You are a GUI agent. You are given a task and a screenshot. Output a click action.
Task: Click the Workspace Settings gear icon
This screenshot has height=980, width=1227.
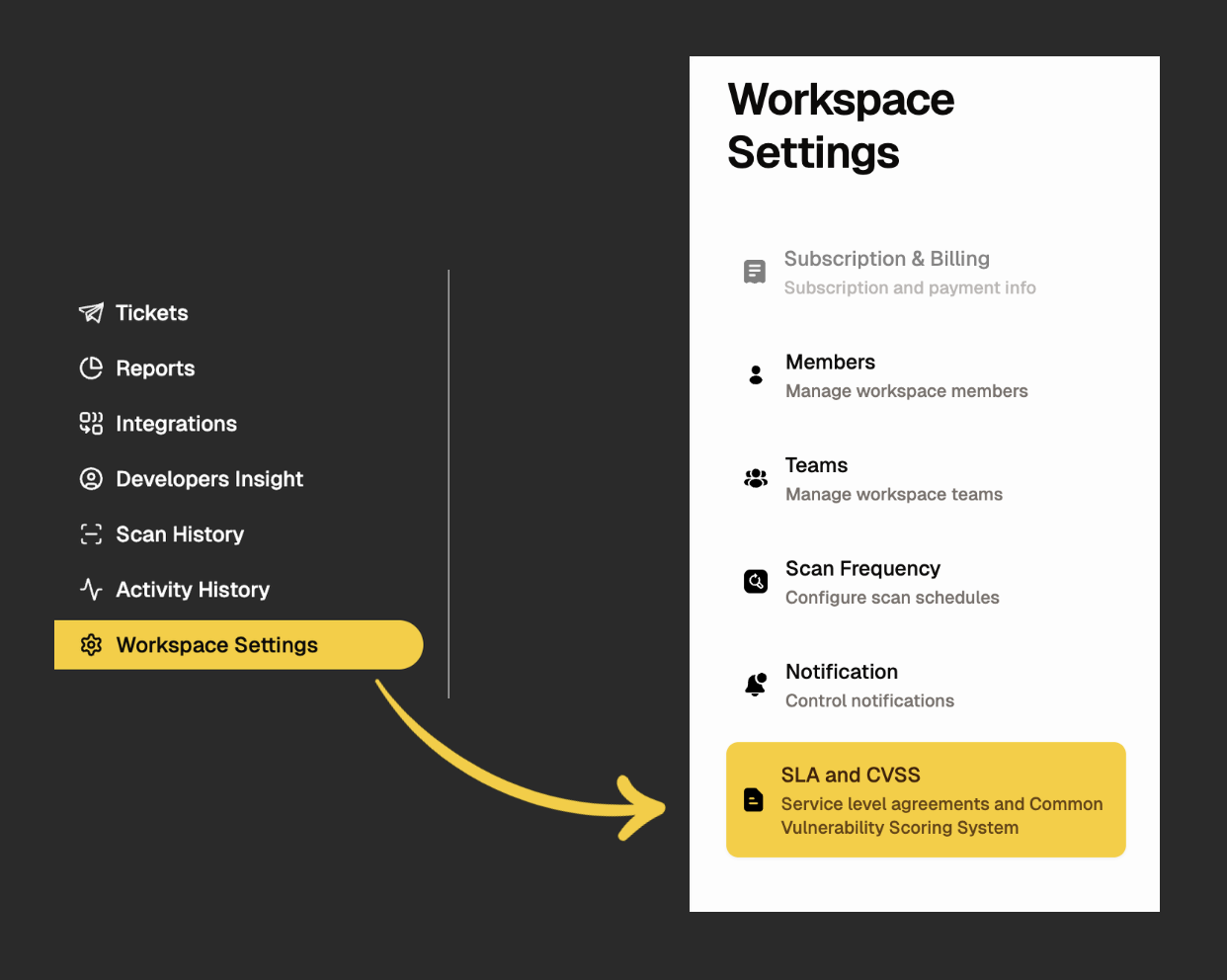pos(91,644)
